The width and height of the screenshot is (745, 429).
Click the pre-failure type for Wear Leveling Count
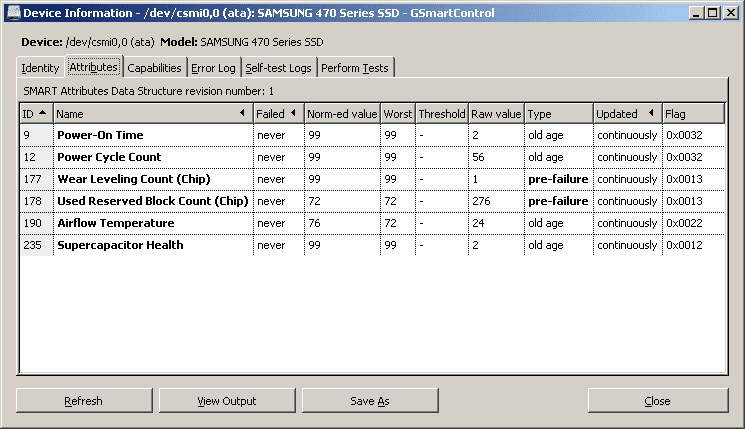558,179
